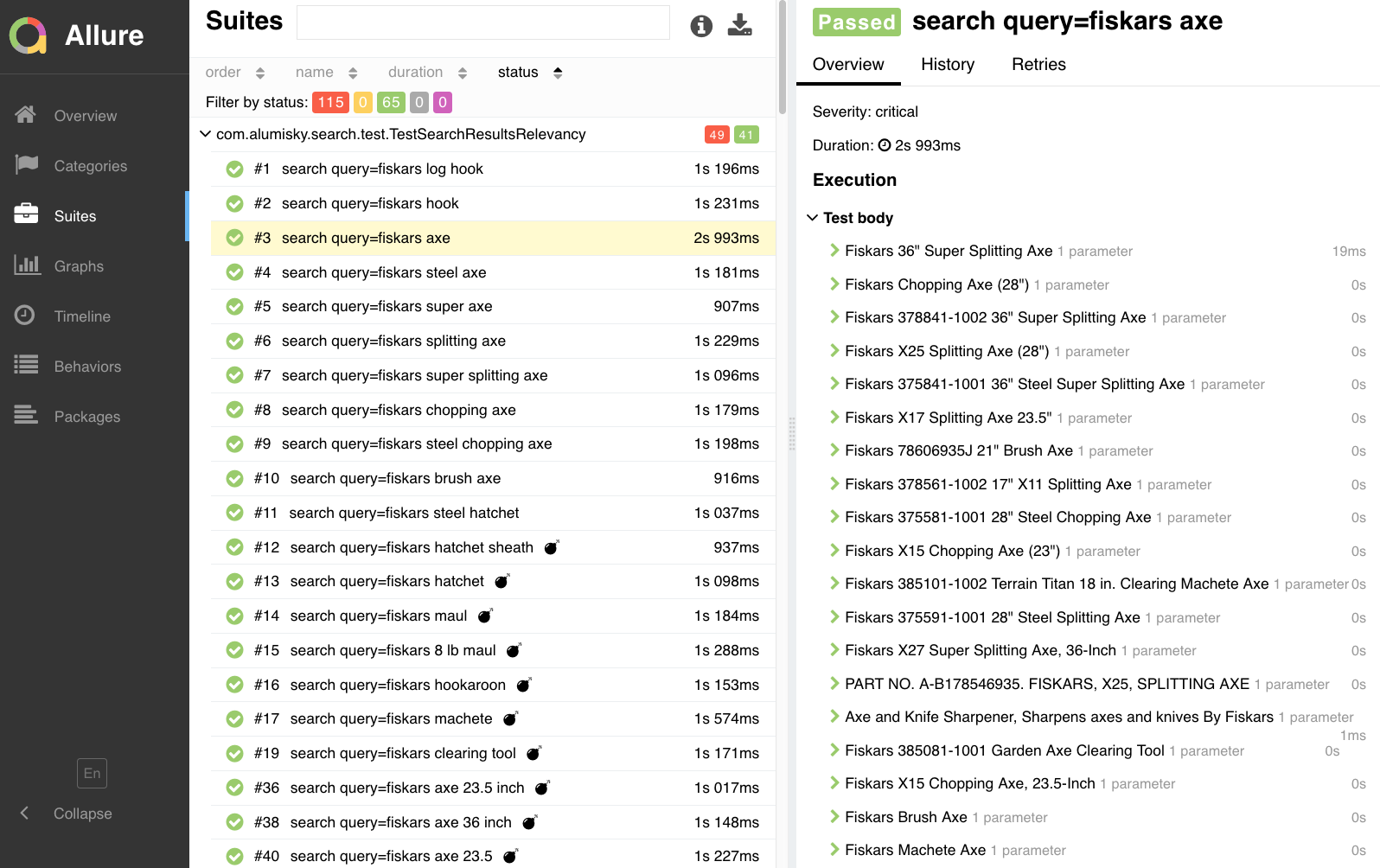The width and height of the screenshot is (1380, 868).
Task: Switch to the Retries tab
Action: coord(1038,65)
